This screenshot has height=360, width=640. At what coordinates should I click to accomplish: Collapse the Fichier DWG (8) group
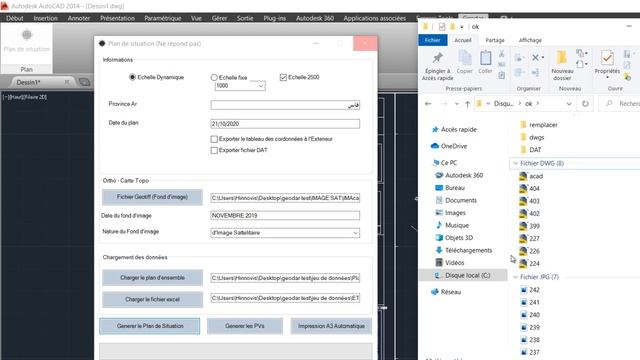(516, 163)
